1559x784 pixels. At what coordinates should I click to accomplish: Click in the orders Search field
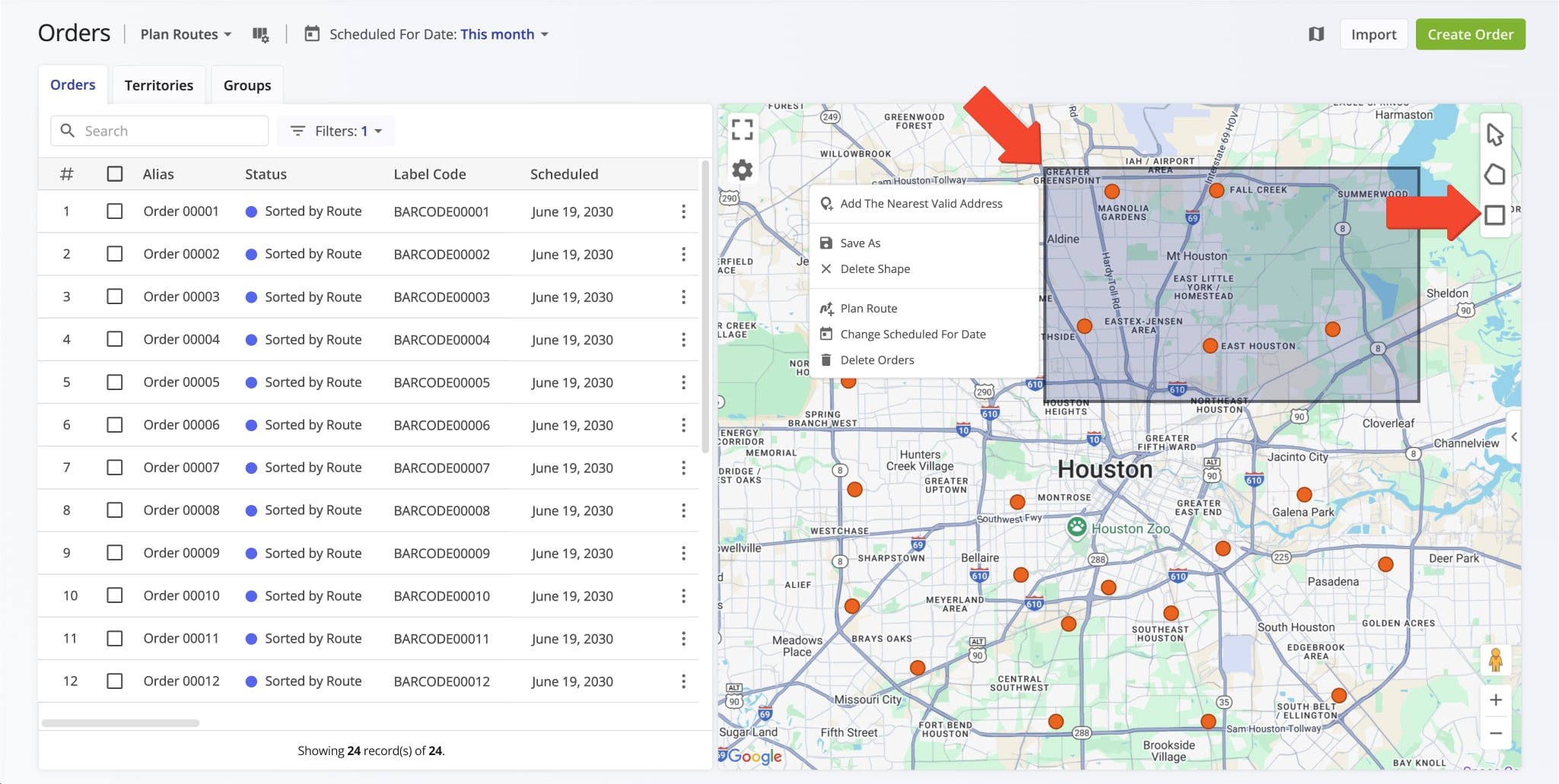click(x=160, y=131)
